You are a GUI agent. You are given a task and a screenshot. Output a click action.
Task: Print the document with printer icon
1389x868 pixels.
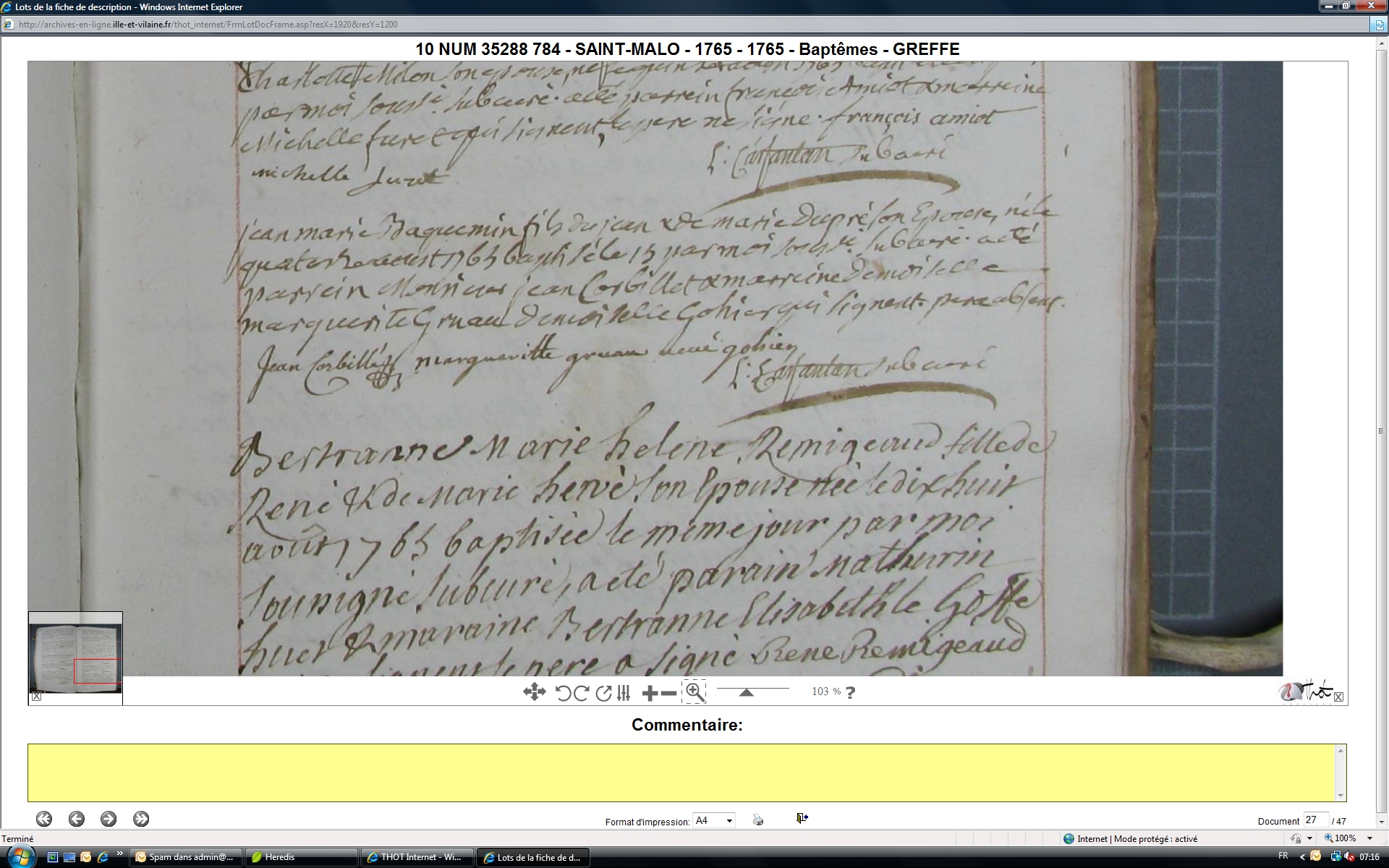tap(757, 820)
